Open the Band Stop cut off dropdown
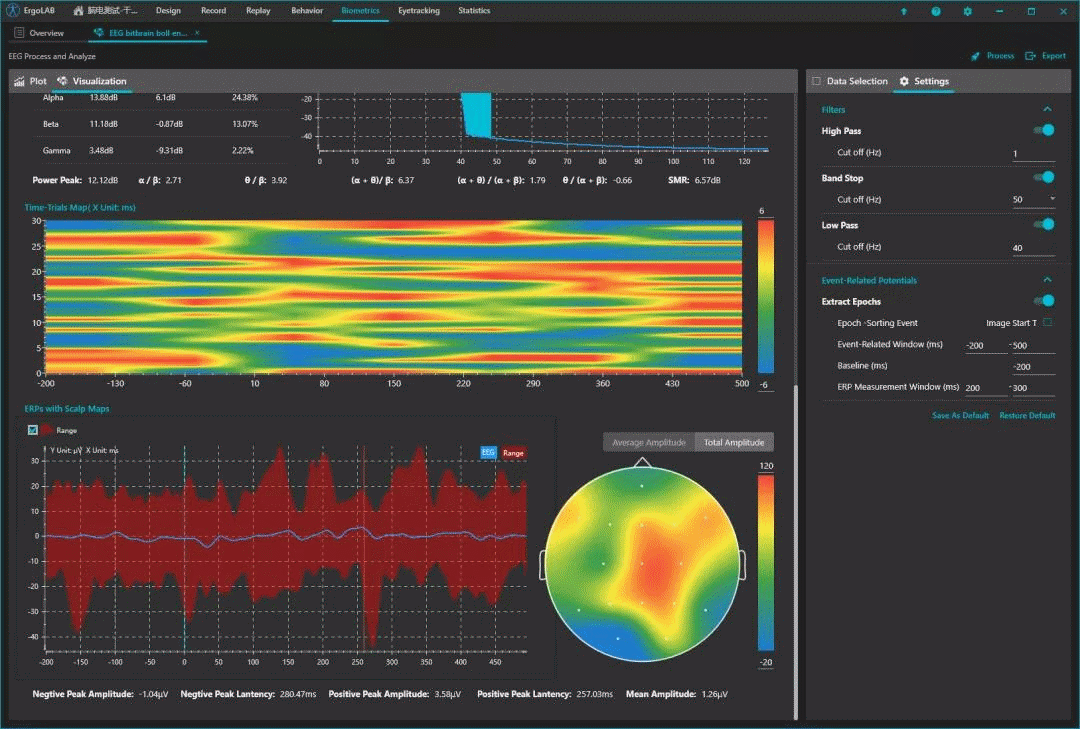Screen dimensions: 1080x729 click(x=1051, y=199)
